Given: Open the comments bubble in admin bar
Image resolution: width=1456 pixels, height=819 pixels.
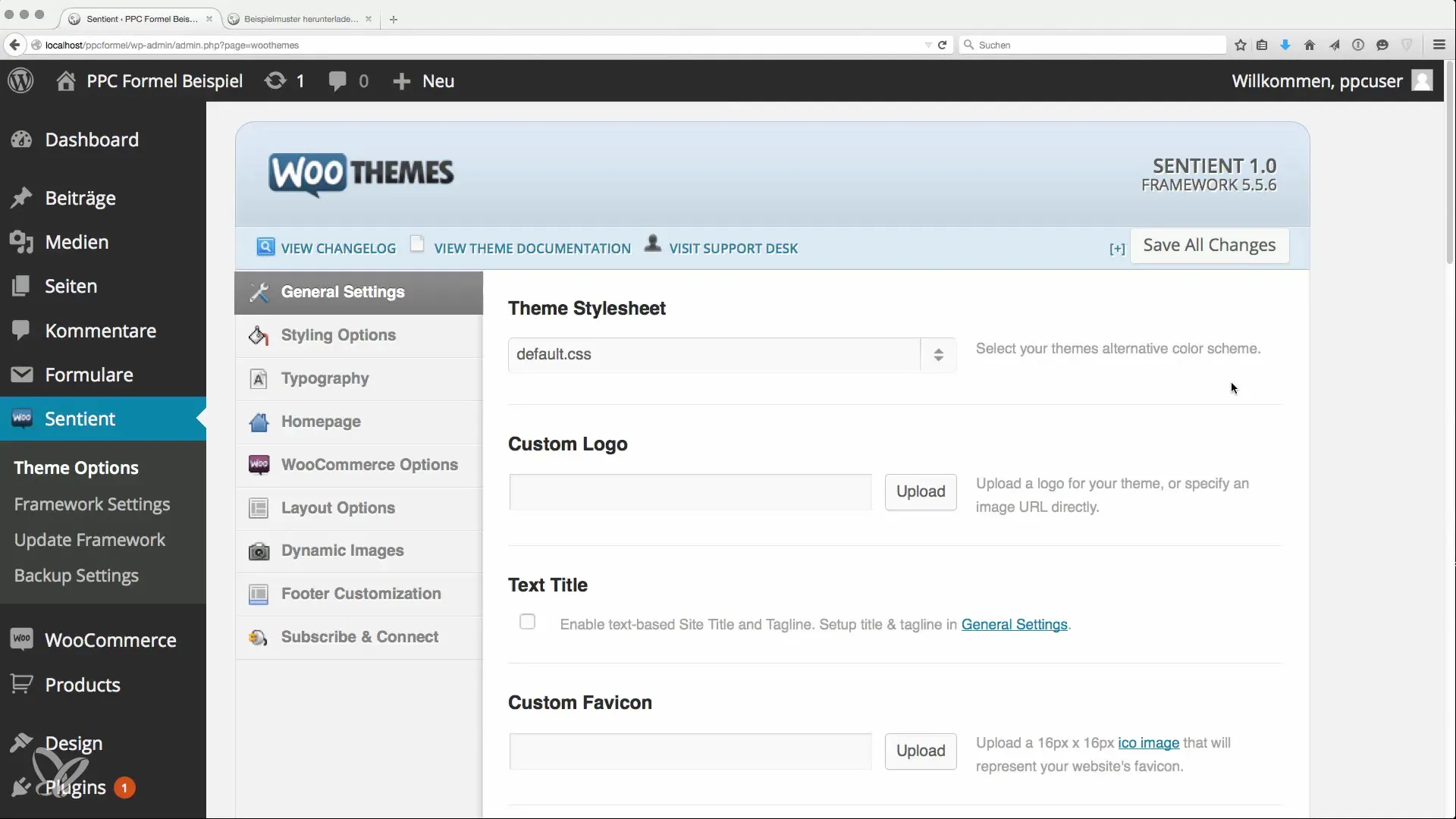Looking at the screenshot, I should pyautogui.click(x=348, y=80).
